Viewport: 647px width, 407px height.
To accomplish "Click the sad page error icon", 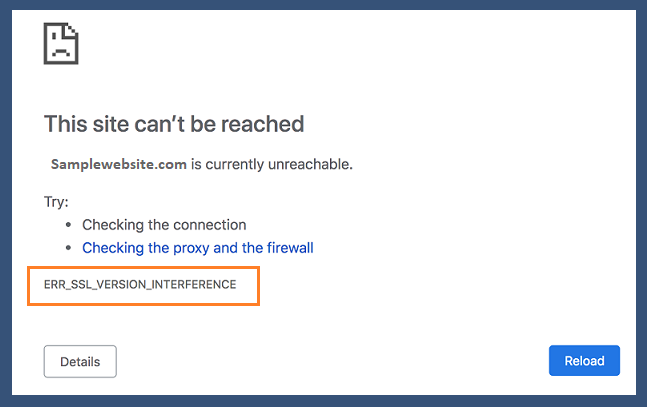I will pyautogui.click(x=61, y=44).
